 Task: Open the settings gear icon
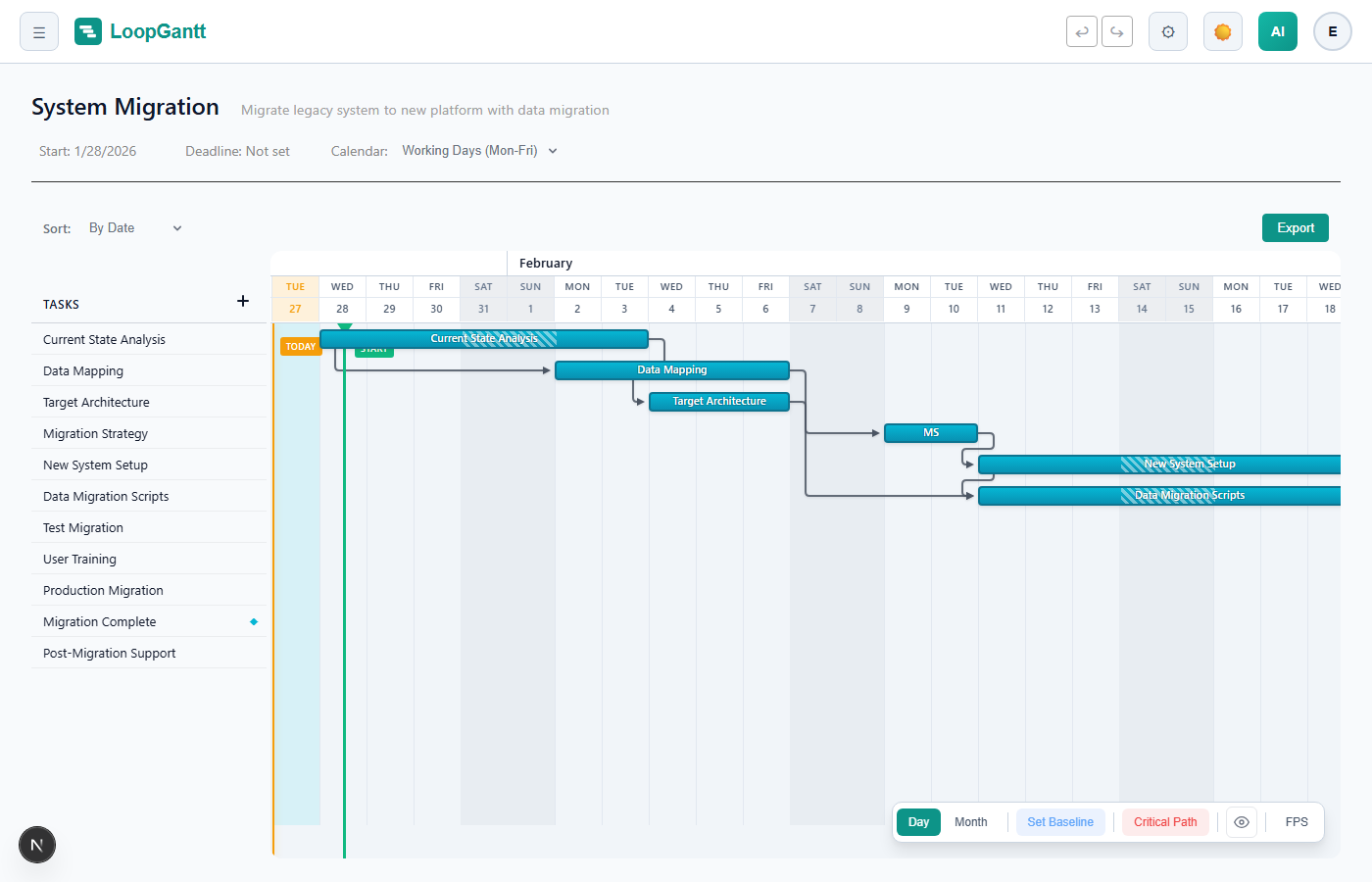[1167, 30]
